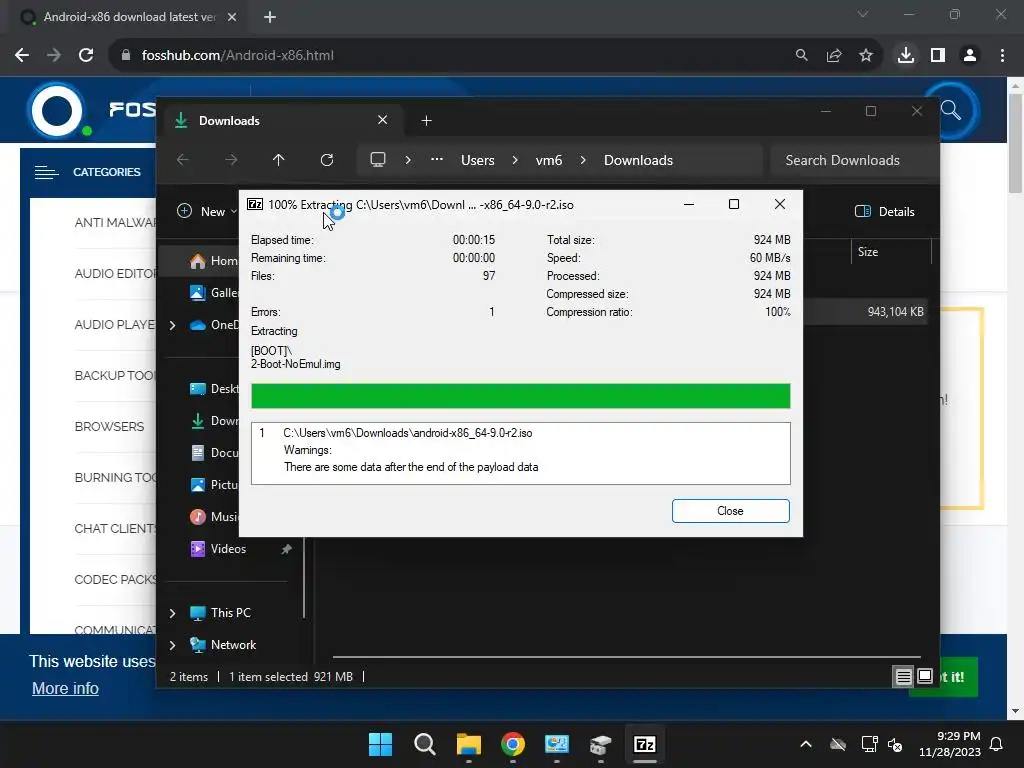Go up one folder in File Explorer
This screenshot has height=768, width=1024.
pos(279,160)
